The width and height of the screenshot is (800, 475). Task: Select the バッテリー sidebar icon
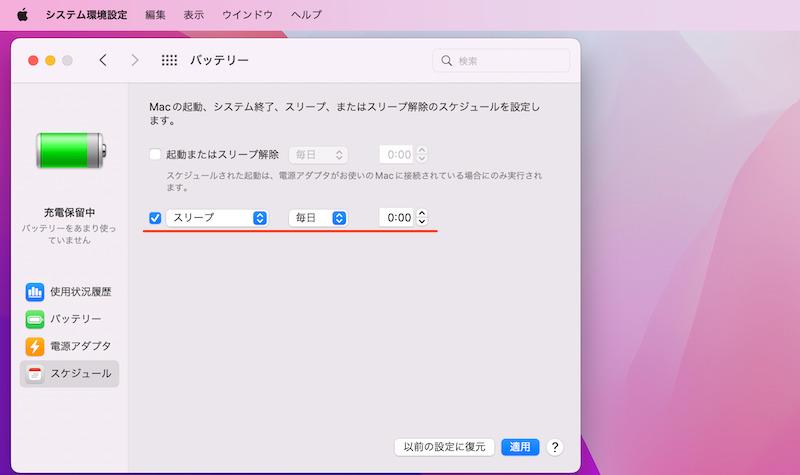[x=35, y=319]
